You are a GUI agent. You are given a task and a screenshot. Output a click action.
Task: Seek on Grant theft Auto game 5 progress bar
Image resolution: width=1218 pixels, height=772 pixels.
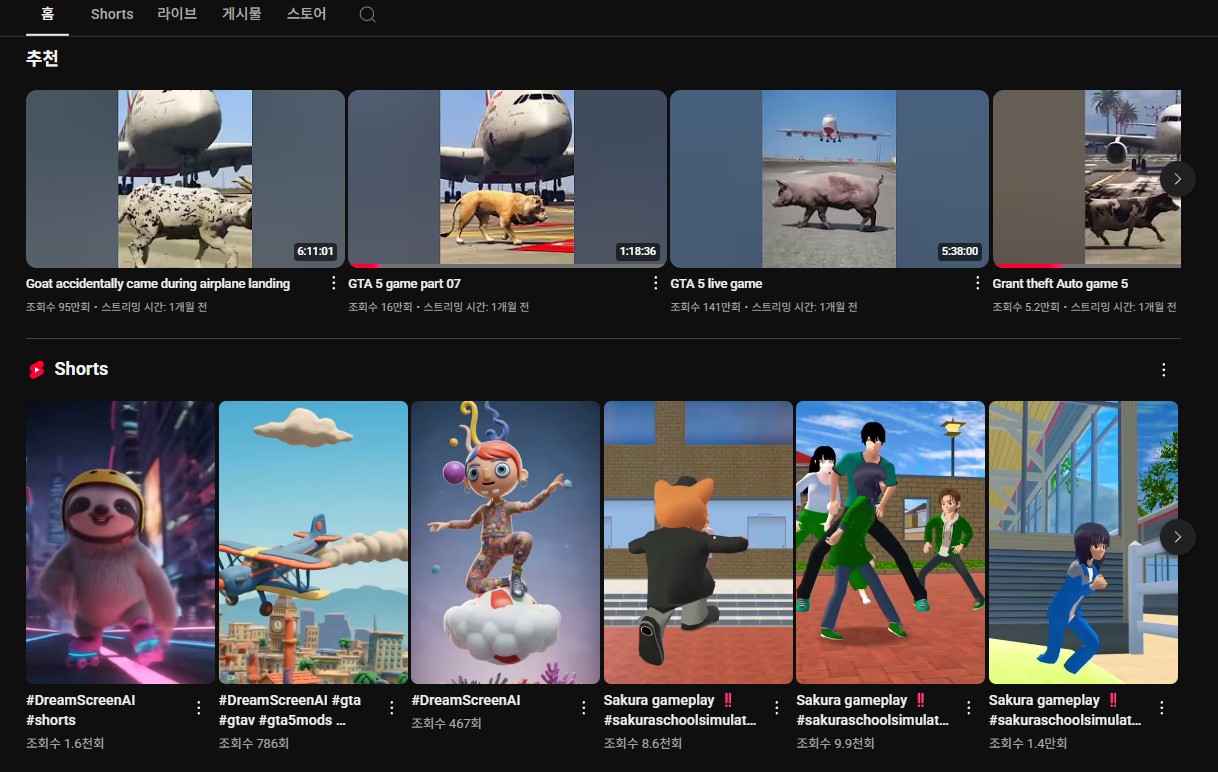coord(1087,266)
